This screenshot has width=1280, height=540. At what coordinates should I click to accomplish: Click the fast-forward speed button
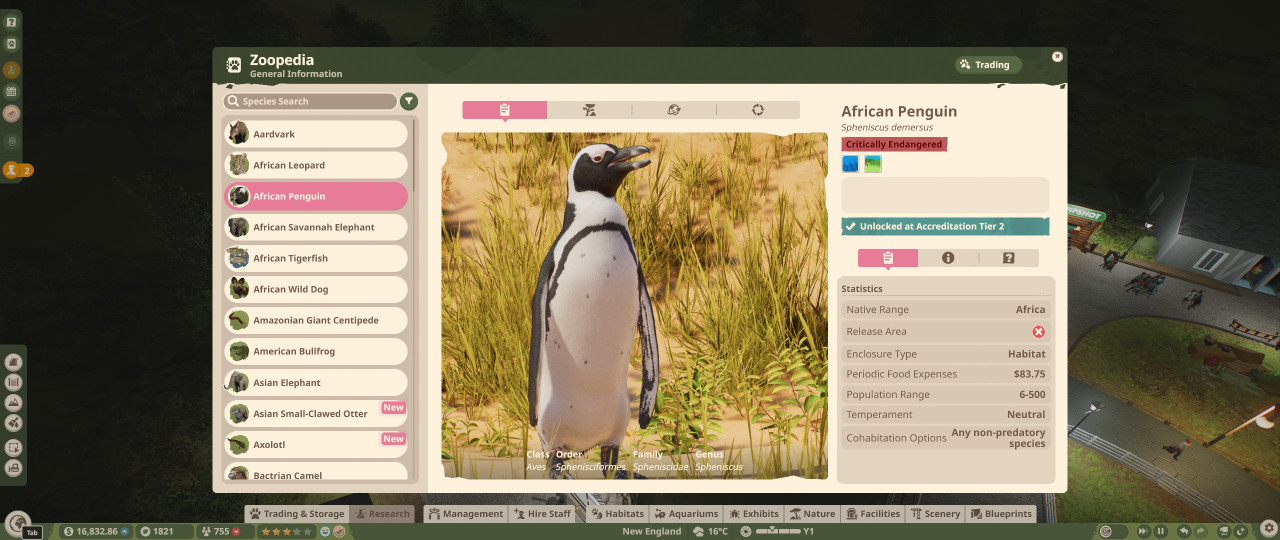(x=1142, y=531)
